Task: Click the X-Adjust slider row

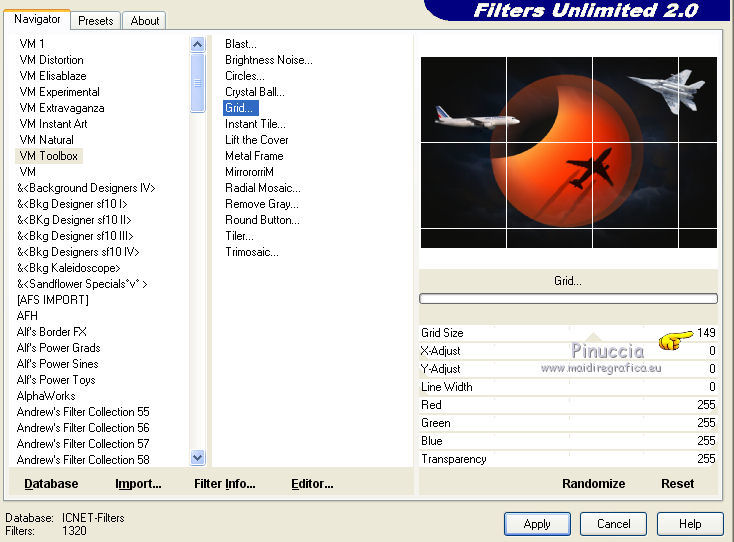Action: coord(568,351)
